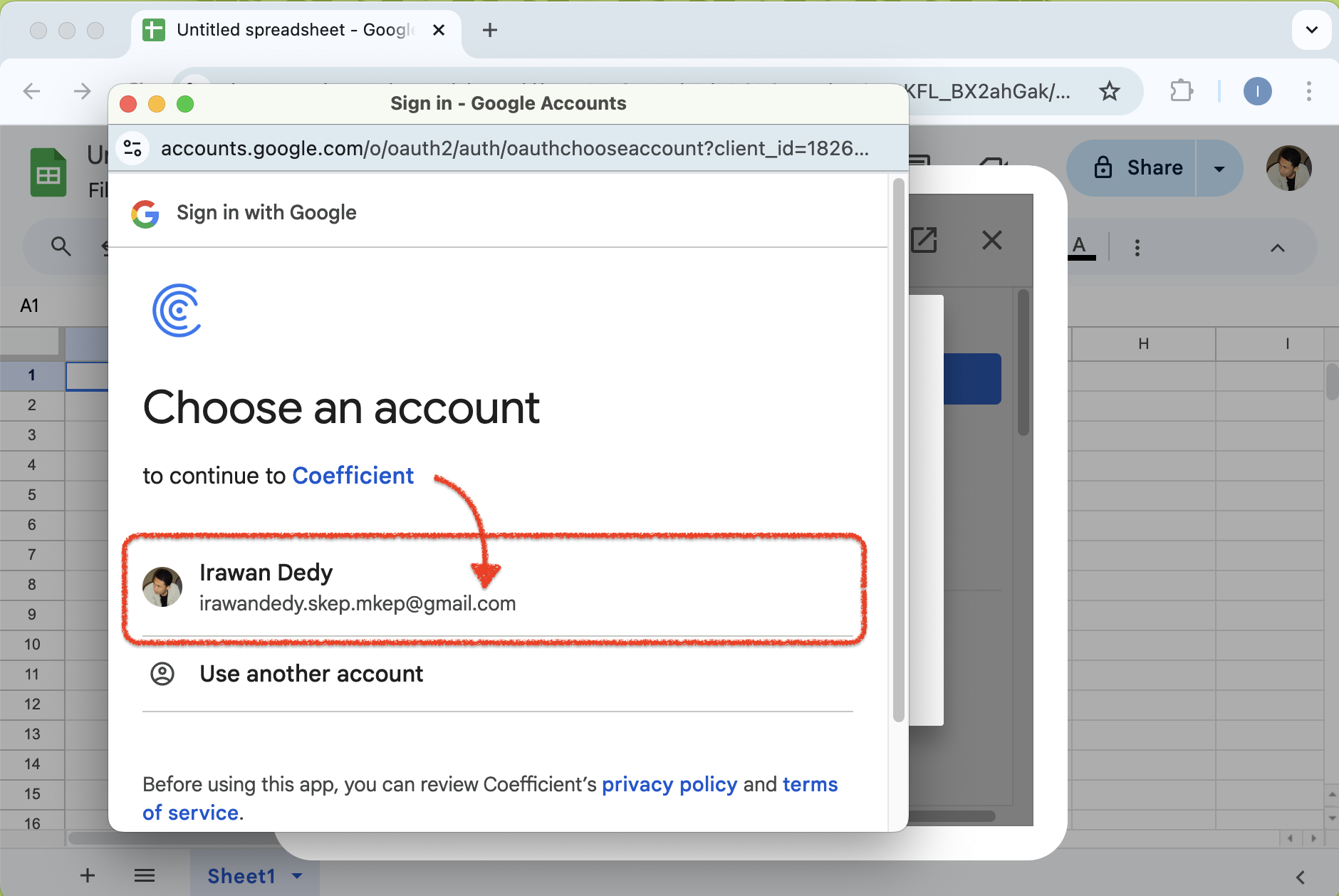This screenshot has height=896, width=1339.
Task: Open the Sheet1 tab dropdown arrow
Action: click(298, 876)
